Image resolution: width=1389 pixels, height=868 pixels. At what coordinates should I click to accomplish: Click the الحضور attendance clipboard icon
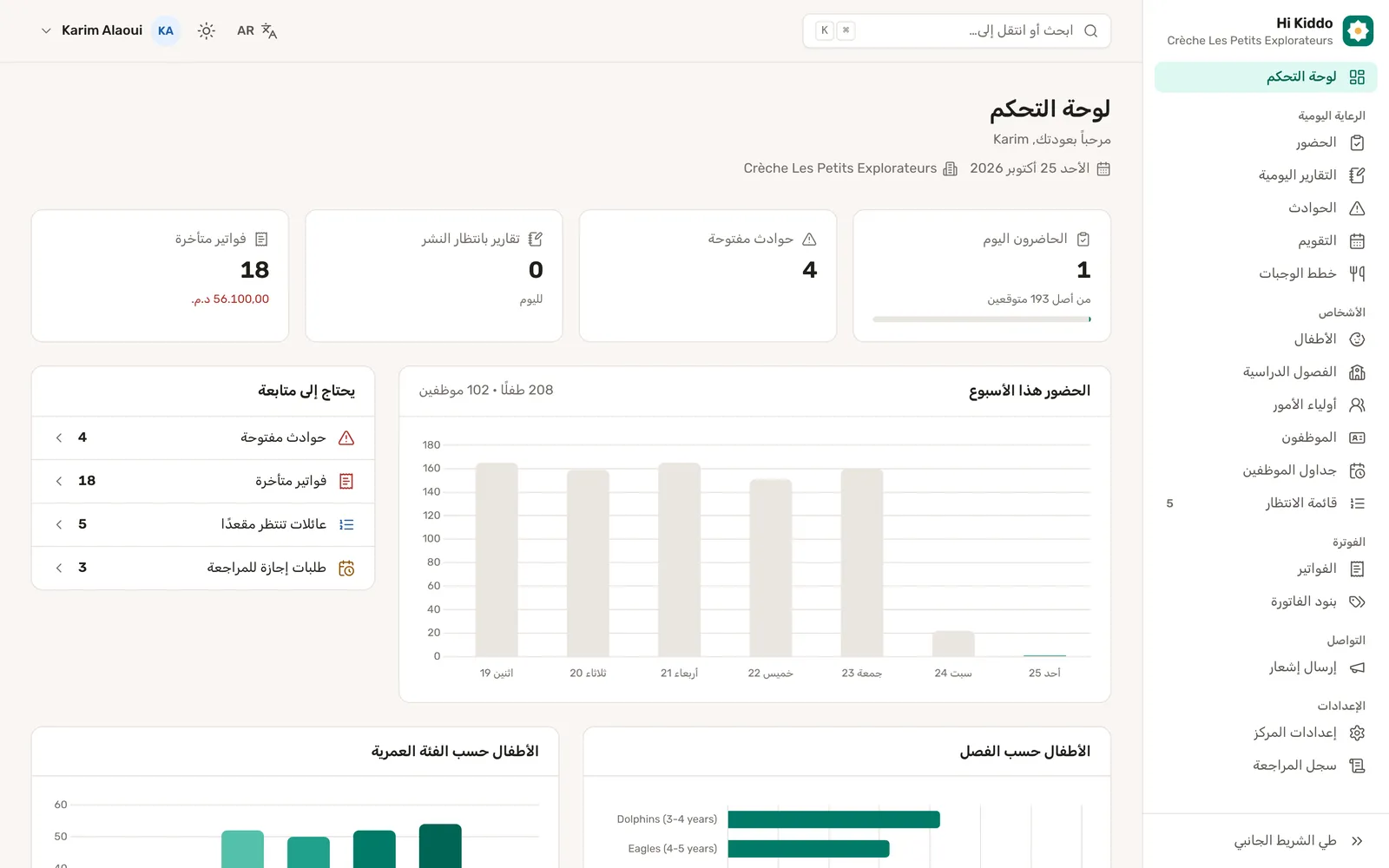click(x=1358, y=142)
